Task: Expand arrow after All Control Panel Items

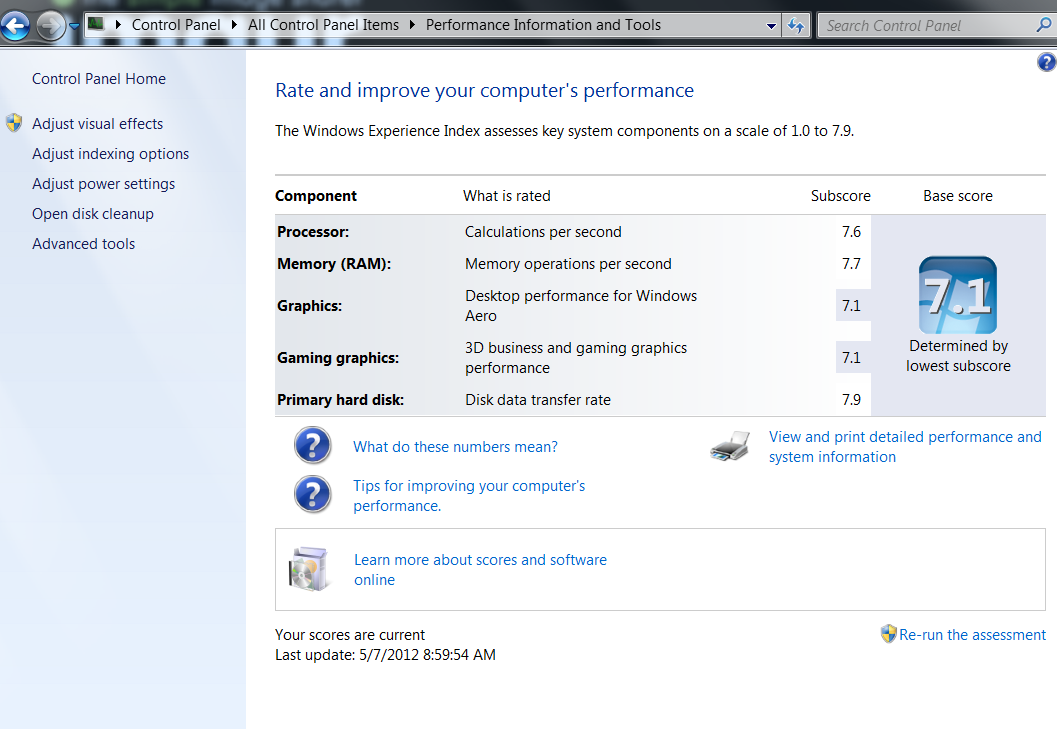Action: [412, 25]
